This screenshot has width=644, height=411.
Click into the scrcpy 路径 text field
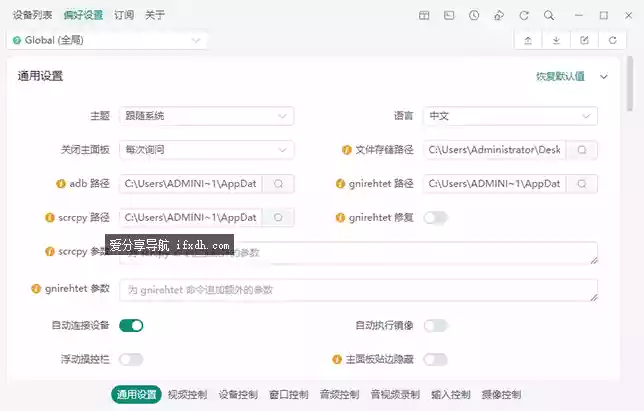point(191,217)
